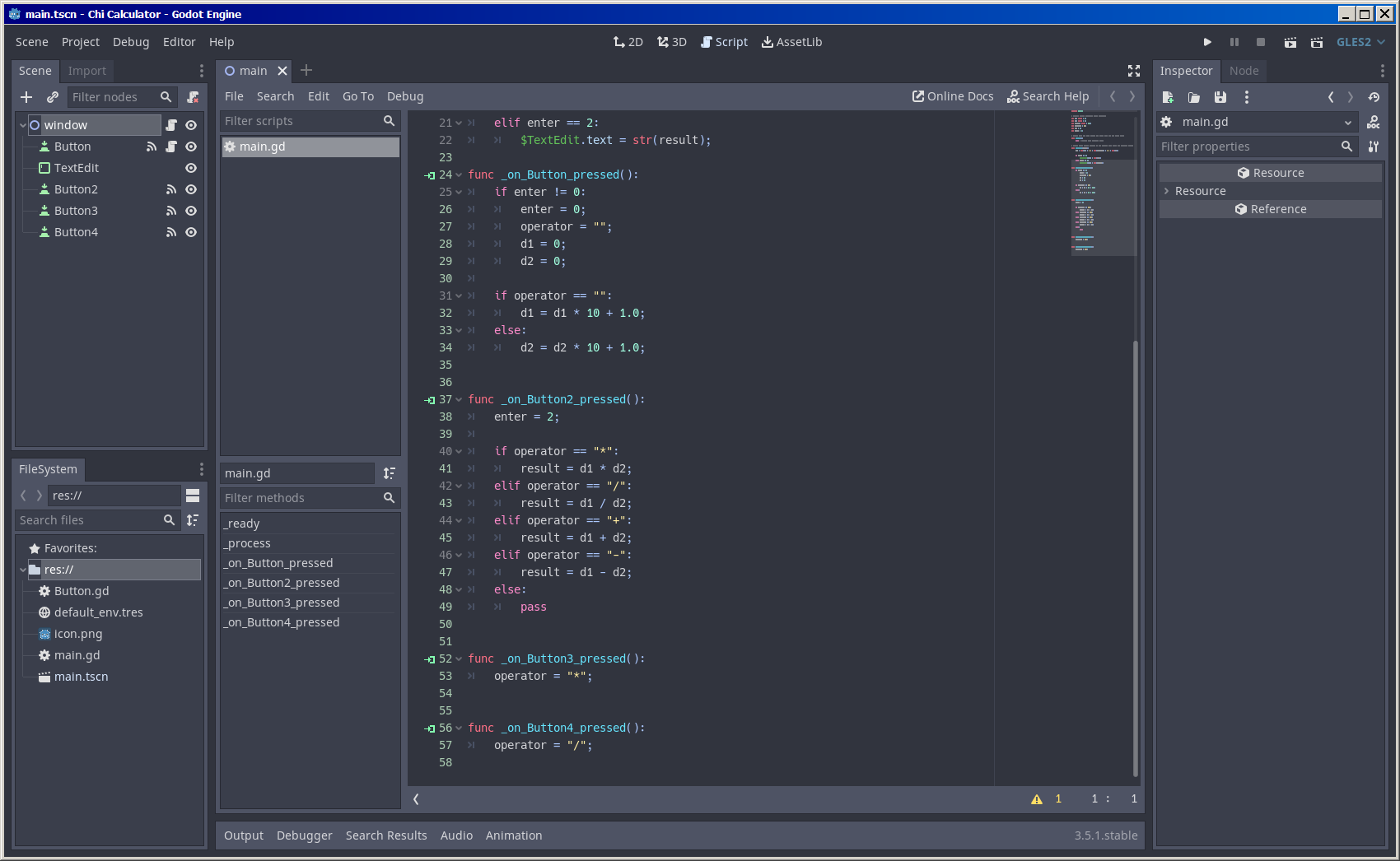Expand the Resource section in Inspector

point(1166,191)
